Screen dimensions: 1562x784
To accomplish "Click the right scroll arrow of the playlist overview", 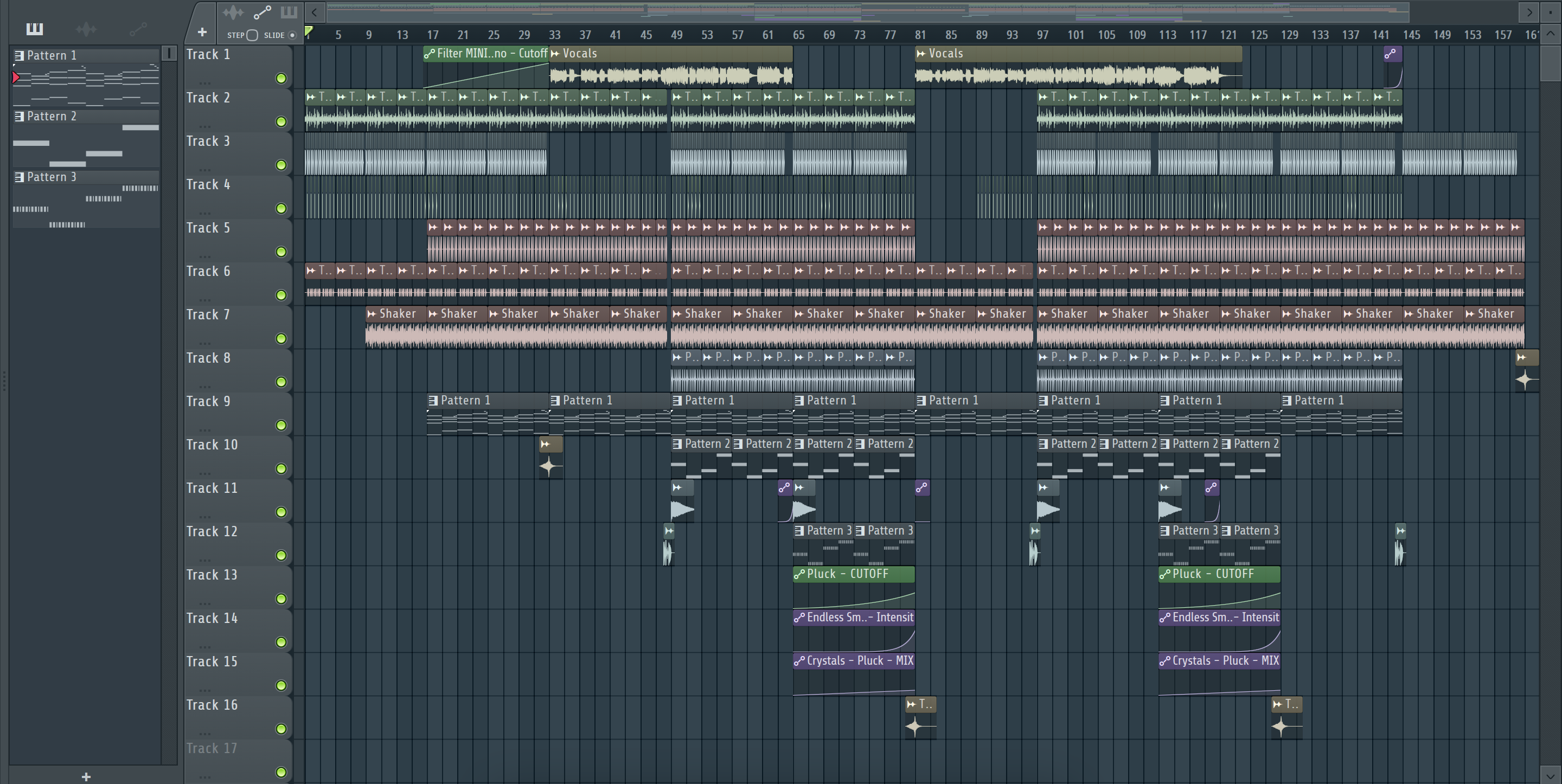I will point(1529,12).
